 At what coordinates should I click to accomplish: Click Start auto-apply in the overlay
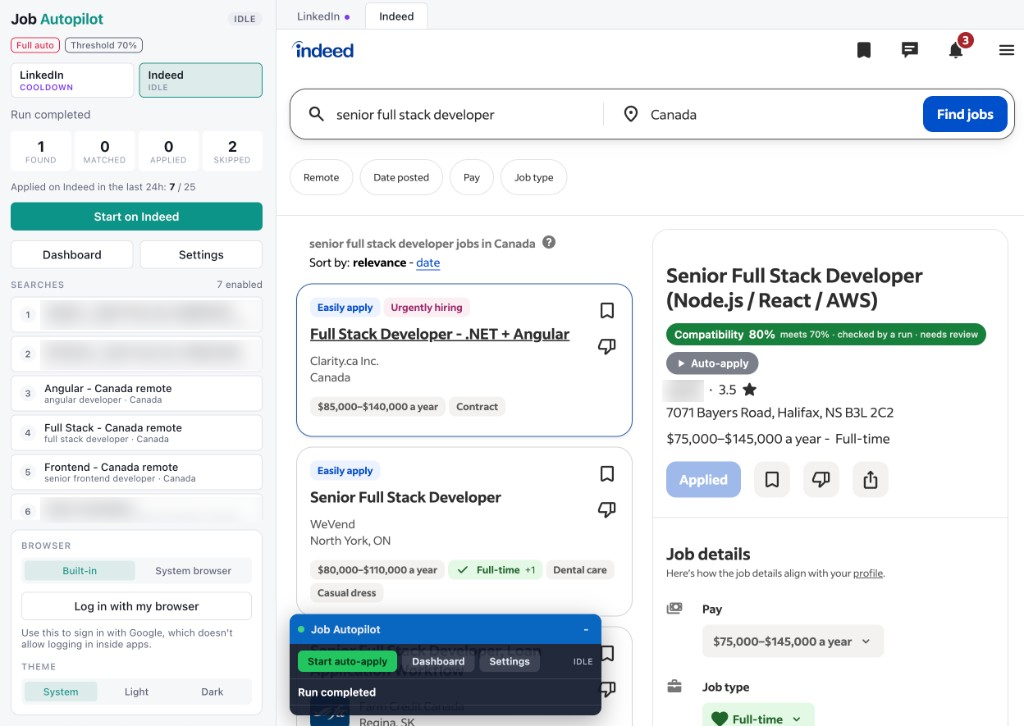(347, 661)
